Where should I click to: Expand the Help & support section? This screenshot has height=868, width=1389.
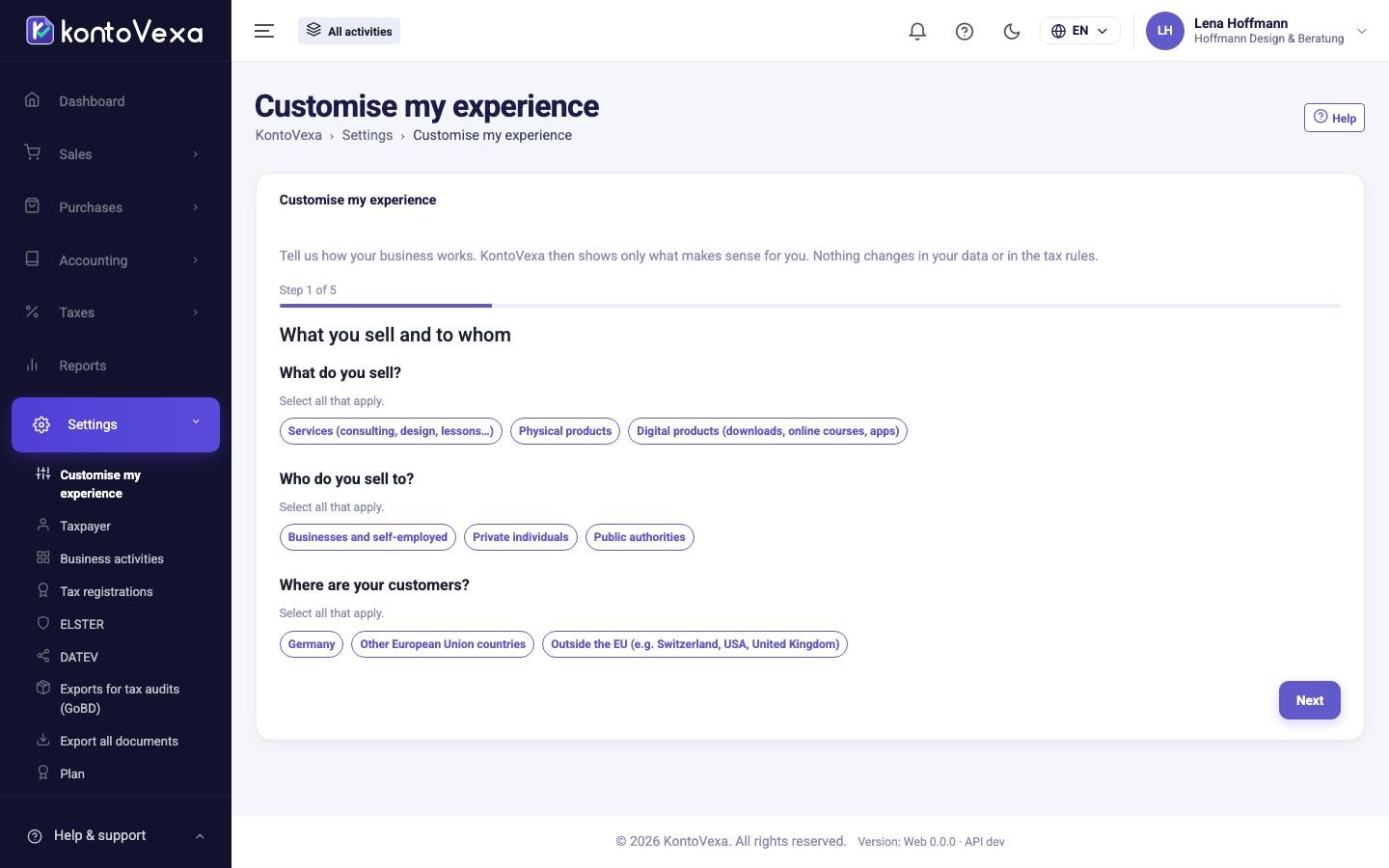(116, 835)
